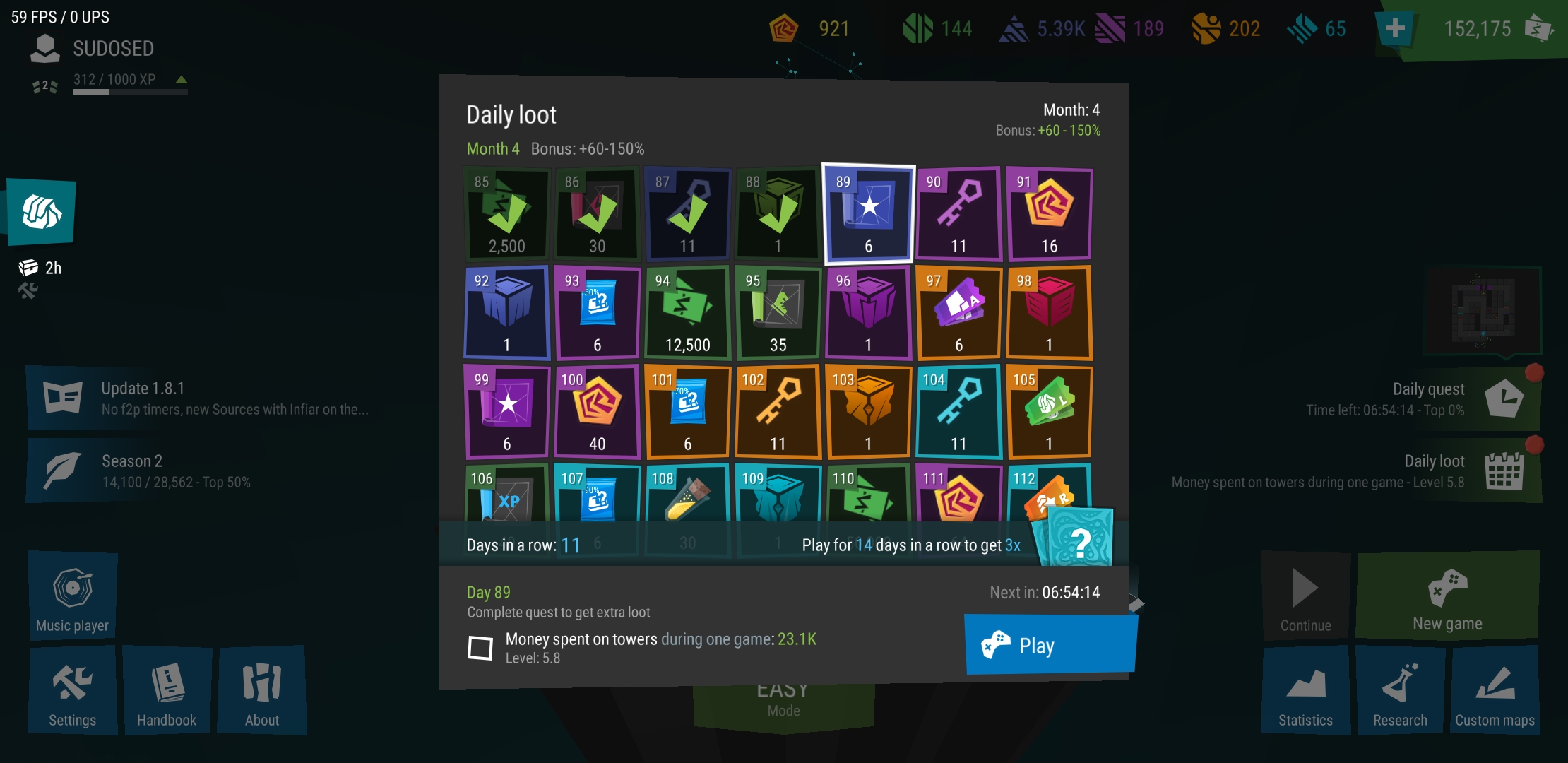Tick the money spent on towers quest checkbox
This screenshot has width=1568, height=763.
click(x=480, y=647)
